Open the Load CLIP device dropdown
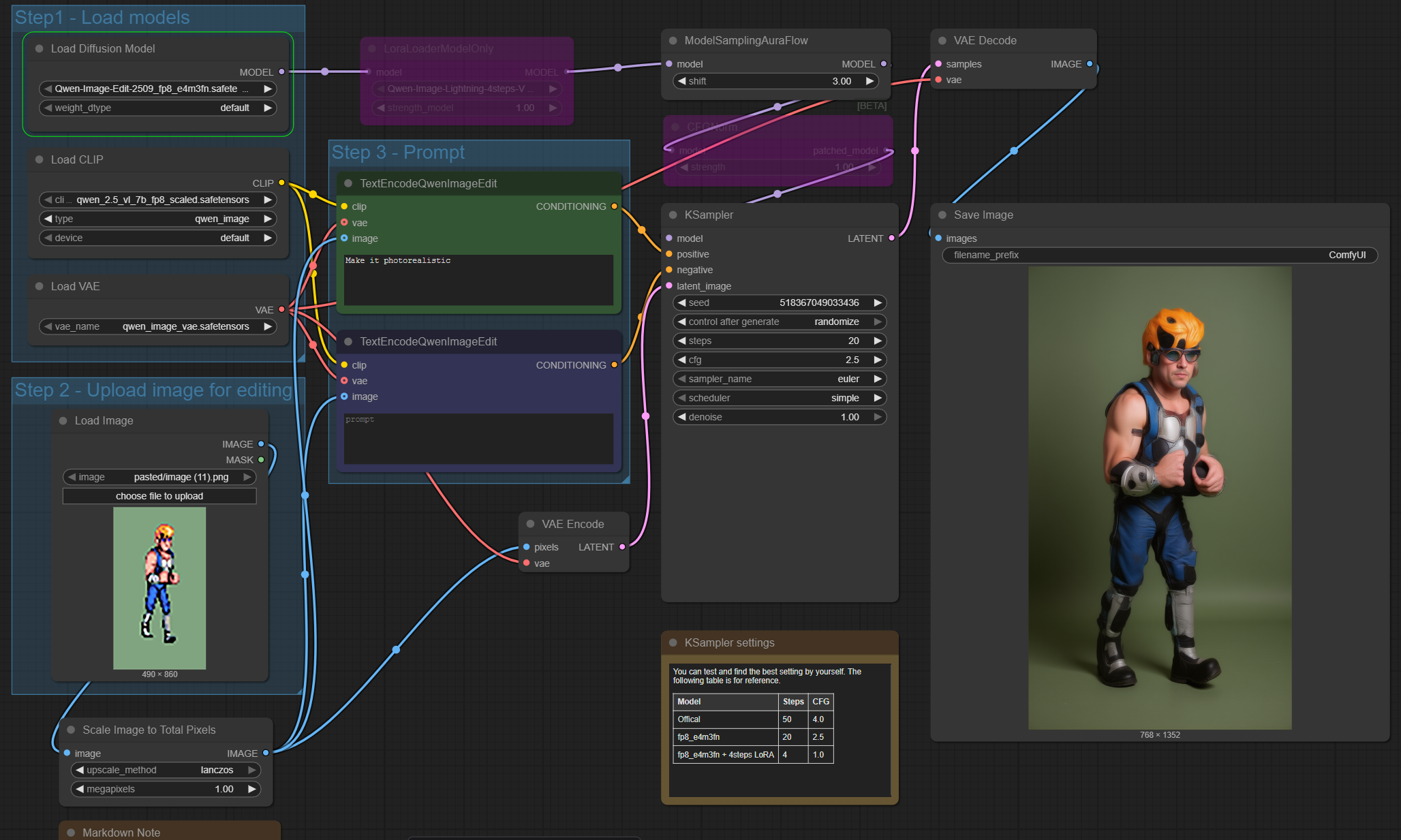The width and height of the screenshot is (1401, 840). tap(158, 238)
